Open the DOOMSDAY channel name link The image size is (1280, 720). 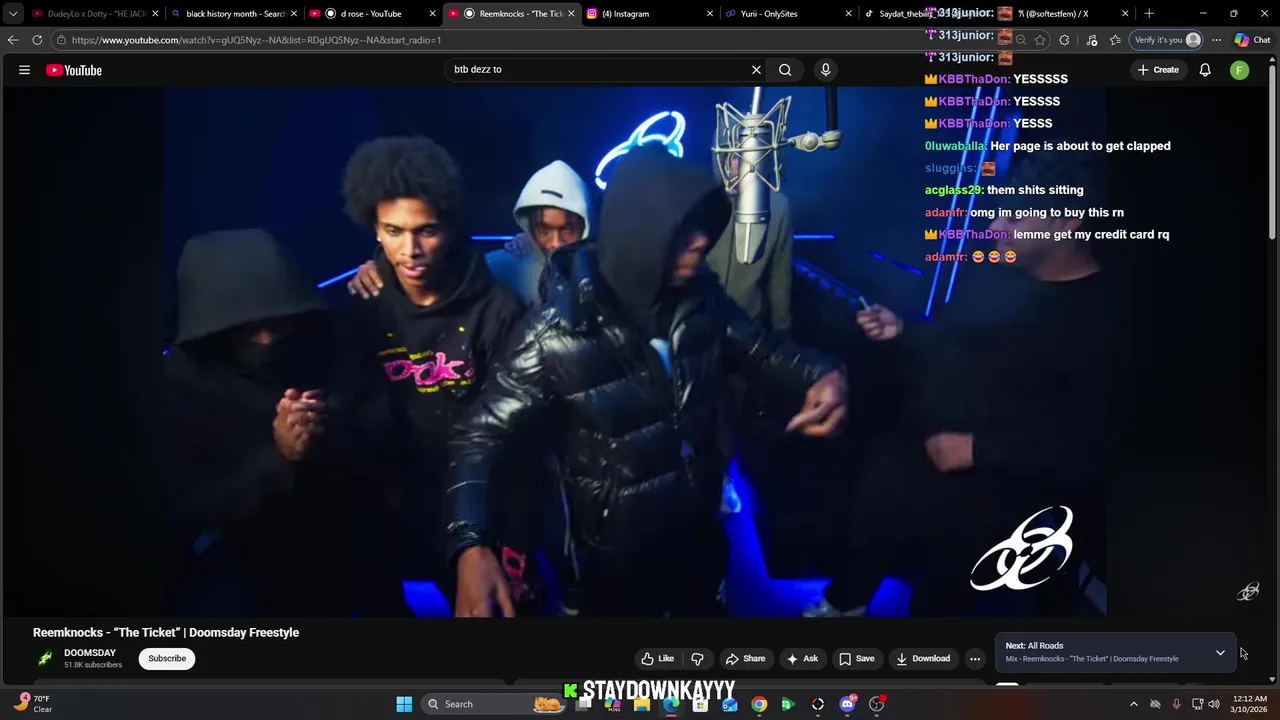[x=90, y=653]
